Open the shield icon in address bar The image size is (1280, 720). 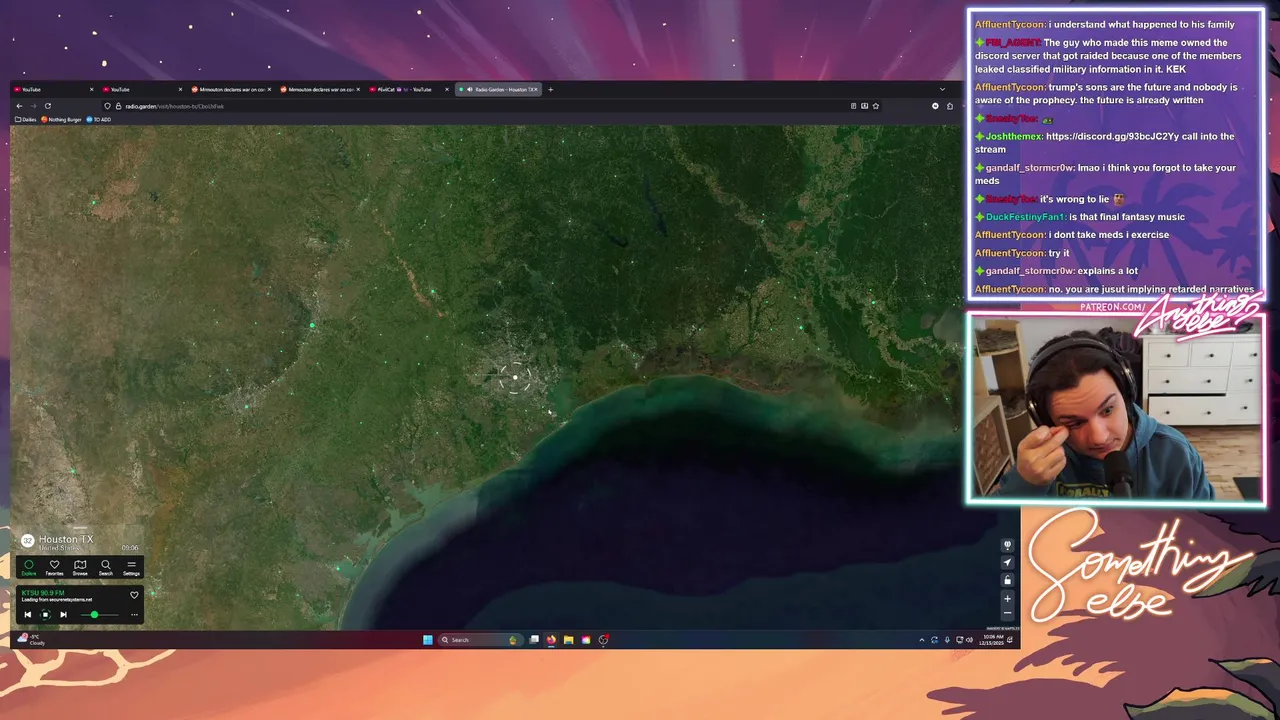(x=108, y=106)
